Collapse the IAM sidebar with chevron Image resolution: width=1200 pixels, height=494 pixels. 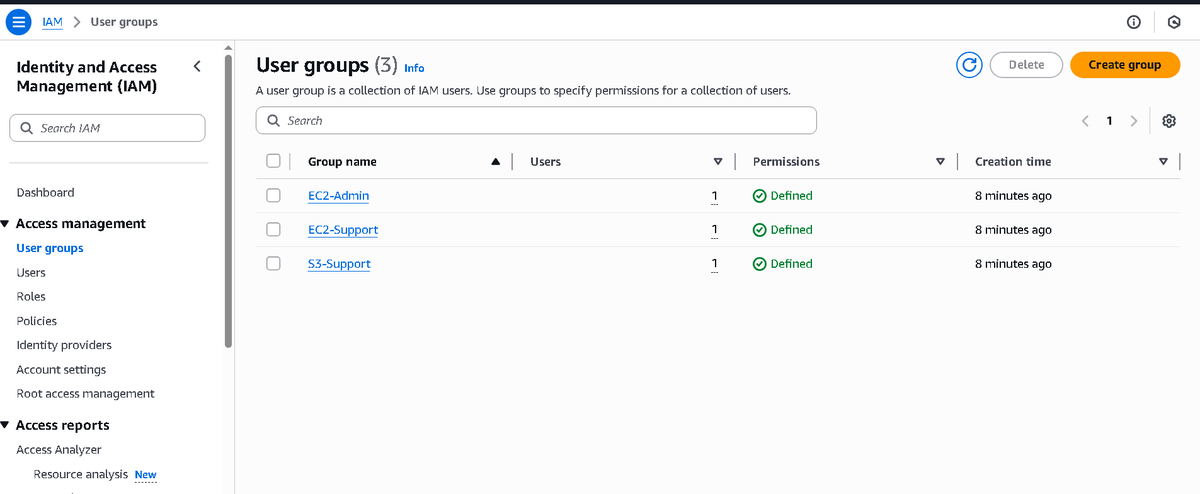(x=197, y=67)
